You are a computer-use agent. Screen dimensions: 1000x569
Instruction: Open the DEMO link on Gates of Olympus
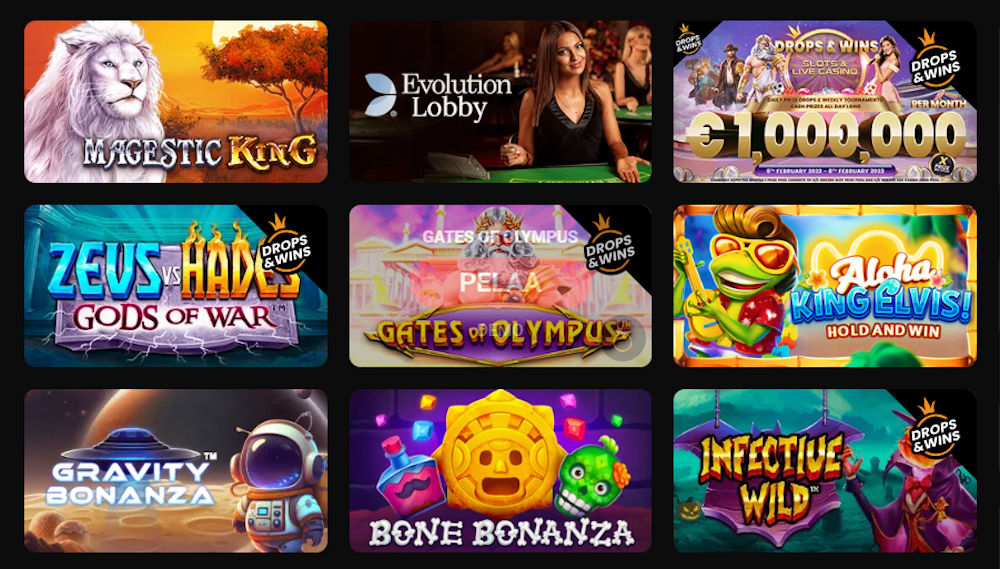(500, 330)
